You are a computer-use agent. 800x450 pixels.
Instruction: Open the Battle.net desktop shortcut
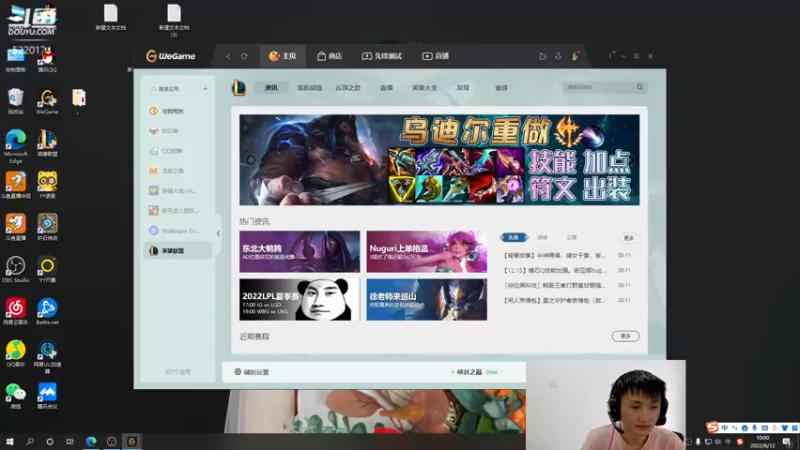point(47,311)
